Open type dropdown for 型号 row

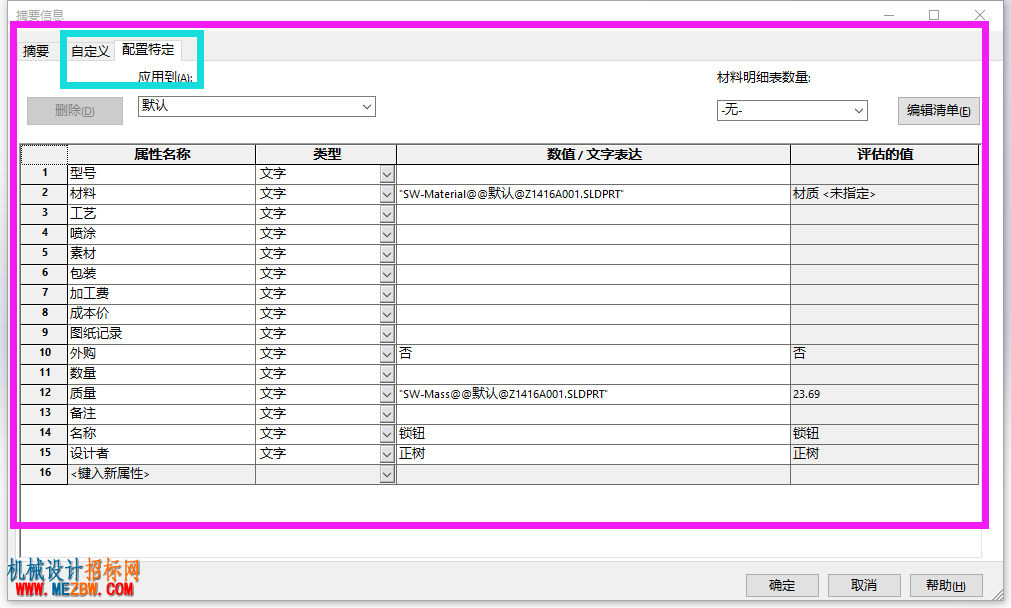[387, 174]
